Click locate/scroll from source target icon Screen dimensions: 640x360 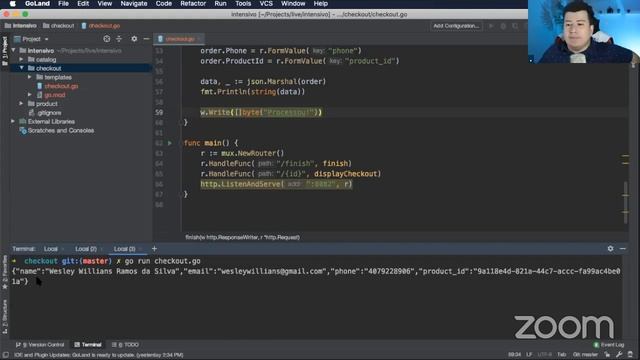tap(107, 39)
